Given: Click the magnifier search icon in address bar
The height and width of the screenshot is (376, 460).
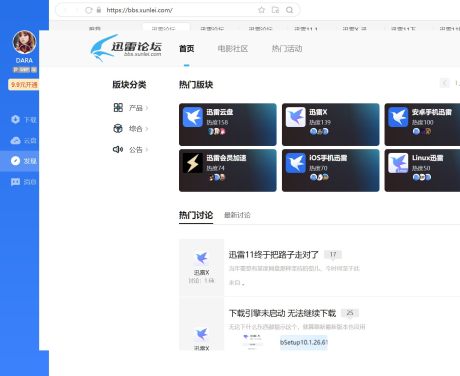Looking at the screenshot, I should 289,10.
